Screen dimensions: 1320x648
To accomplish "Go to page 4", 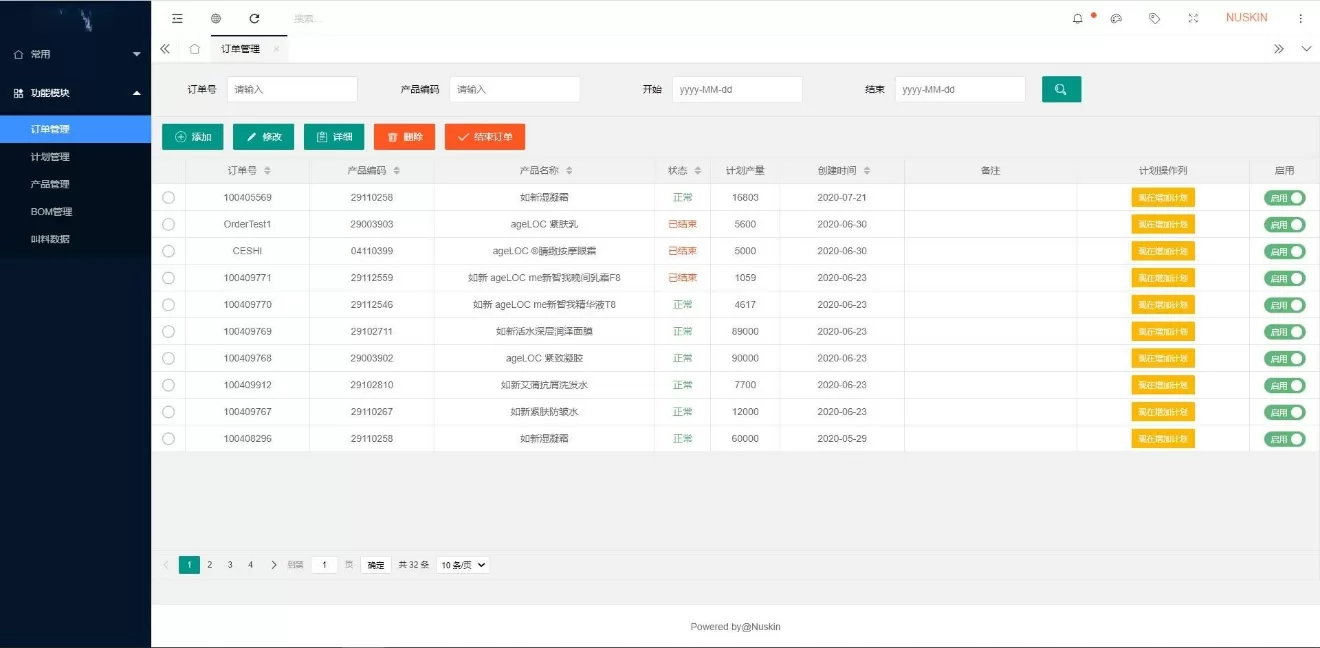I will [x=250, y=565].
